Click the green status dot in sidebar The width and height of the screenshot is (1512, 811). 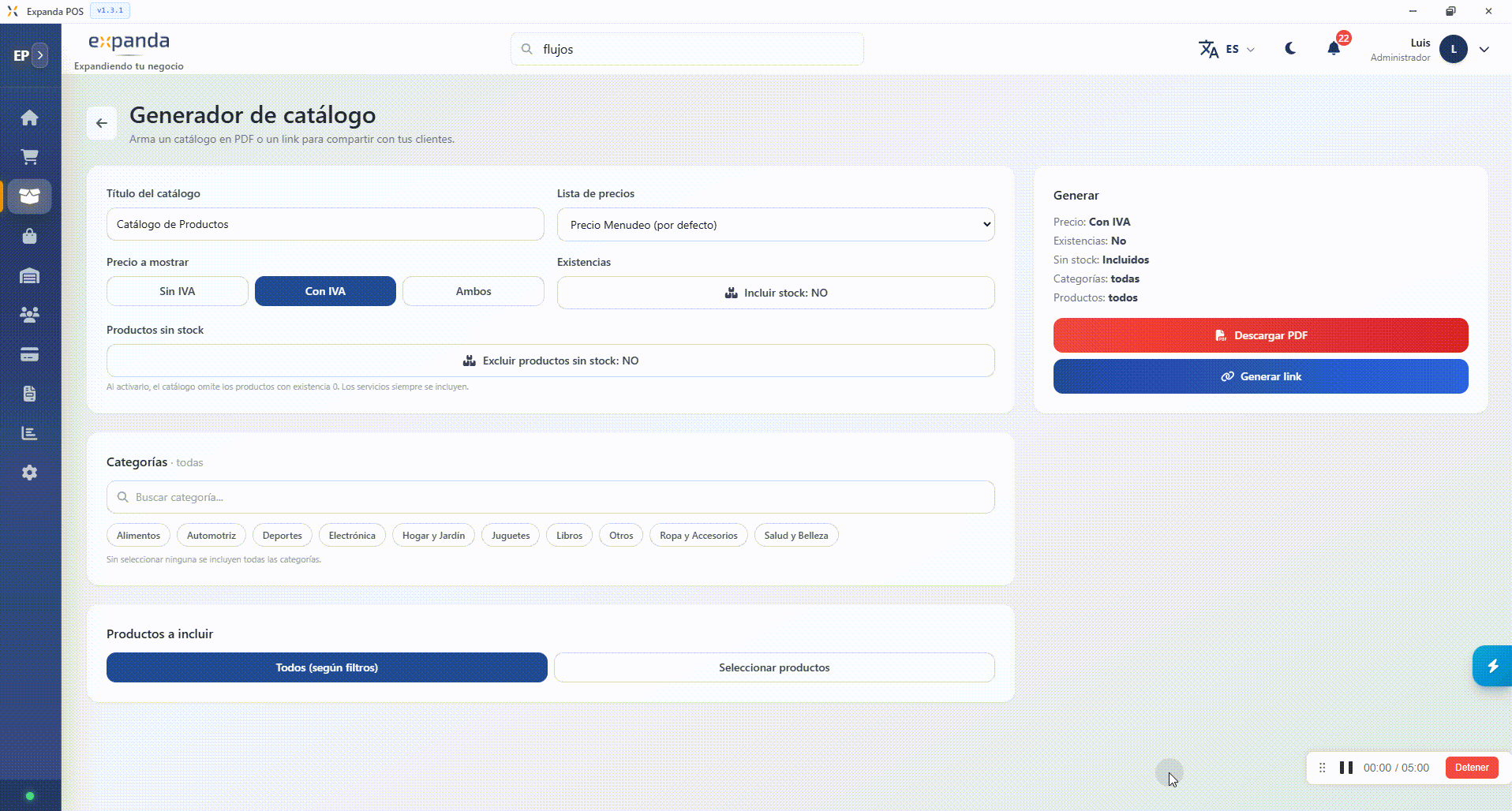coord(30,796)
